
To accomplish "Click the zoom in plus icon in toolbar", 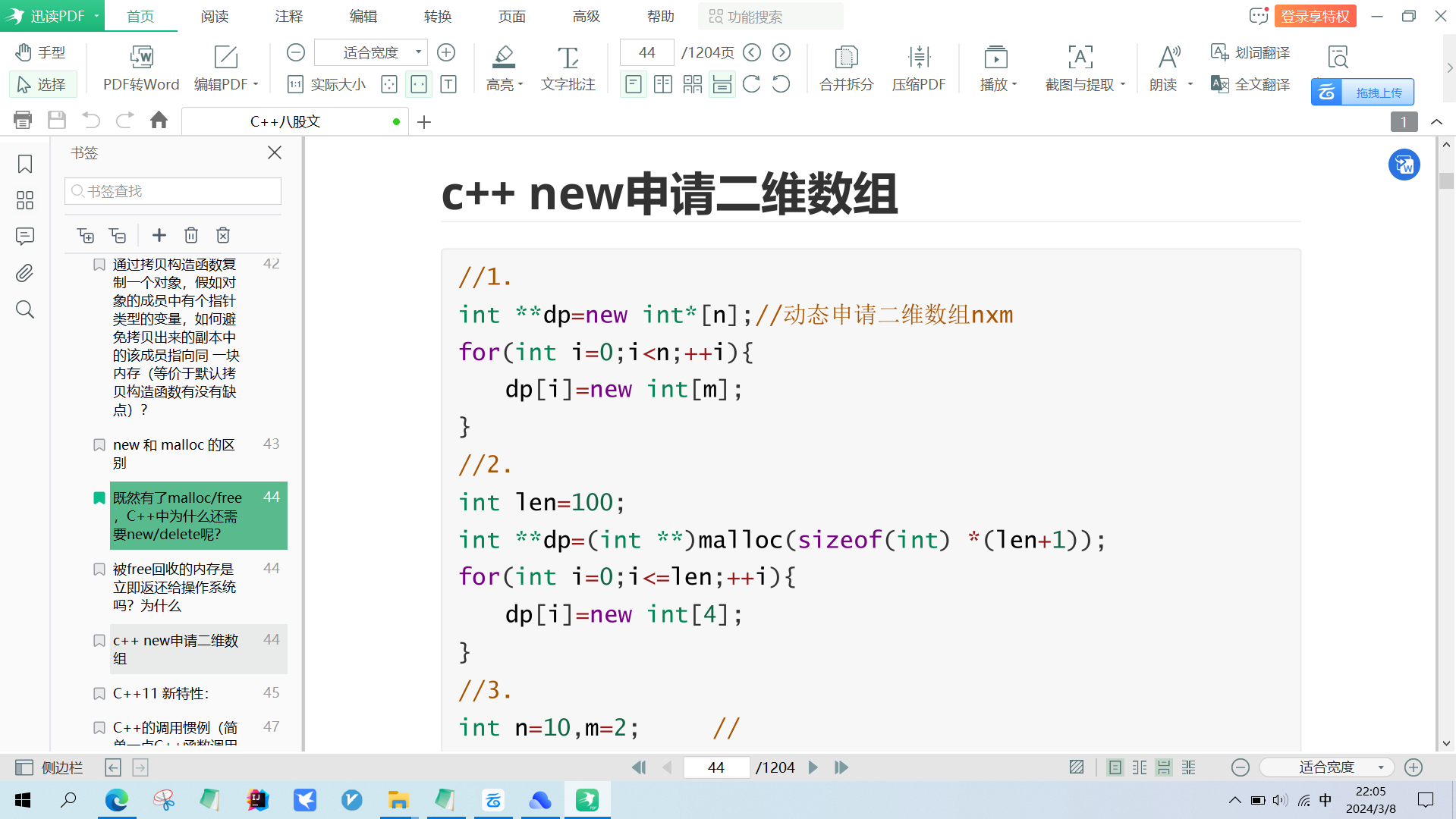I will point(446,52).
